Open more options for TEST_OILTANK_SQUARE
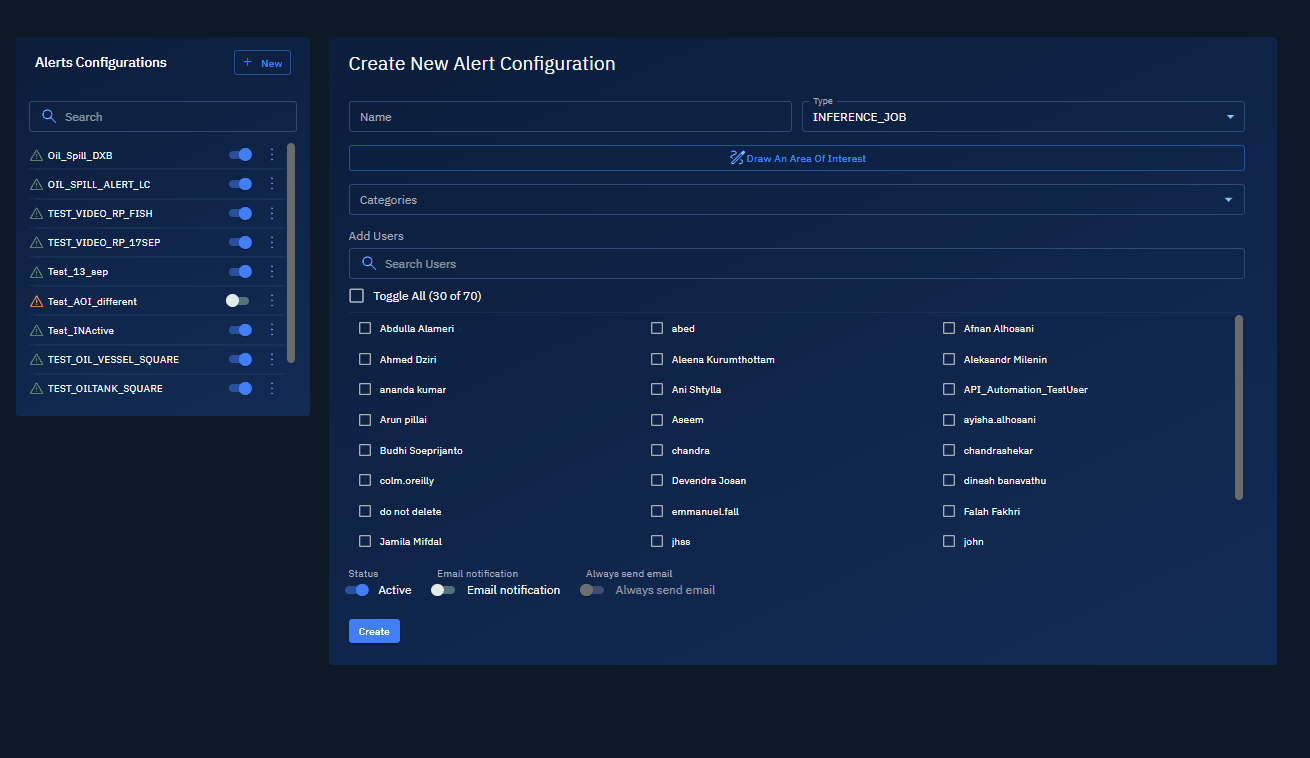Screen dimensions: 1310x758 tap(271, 388)
